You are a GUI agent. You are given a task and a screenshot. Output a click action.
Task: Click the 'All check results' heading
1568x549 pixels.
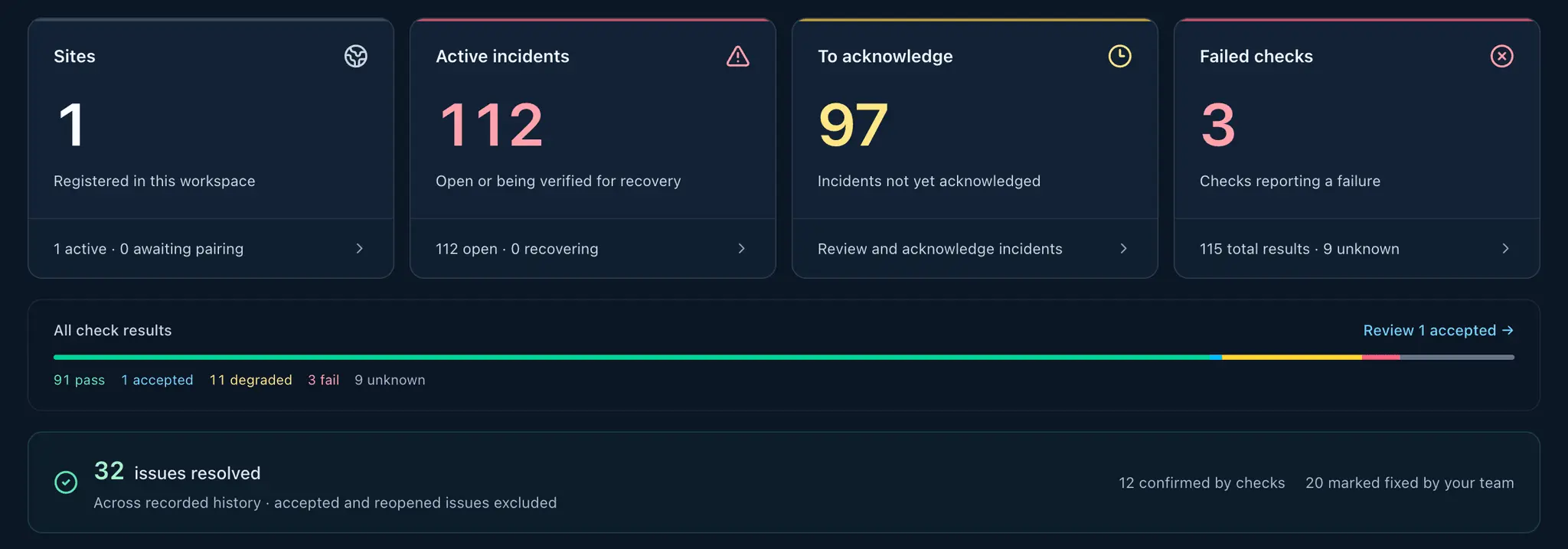click(113, 331)
